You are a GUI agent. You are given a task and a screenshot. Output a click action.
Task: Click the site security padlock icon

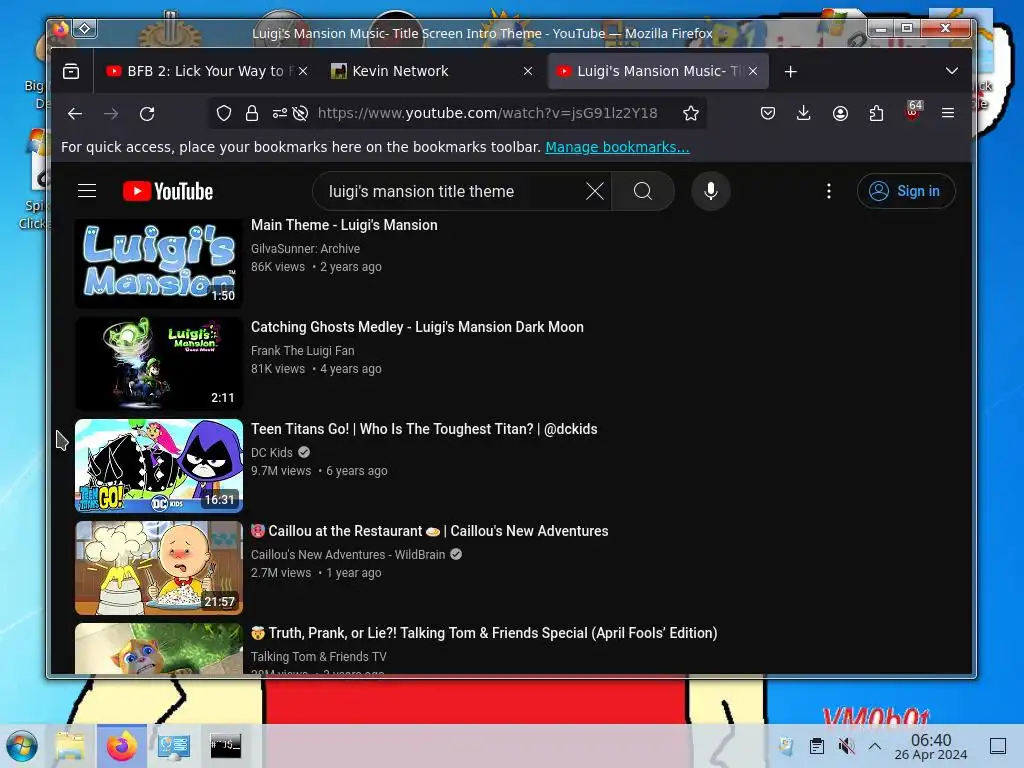[252, 114]
